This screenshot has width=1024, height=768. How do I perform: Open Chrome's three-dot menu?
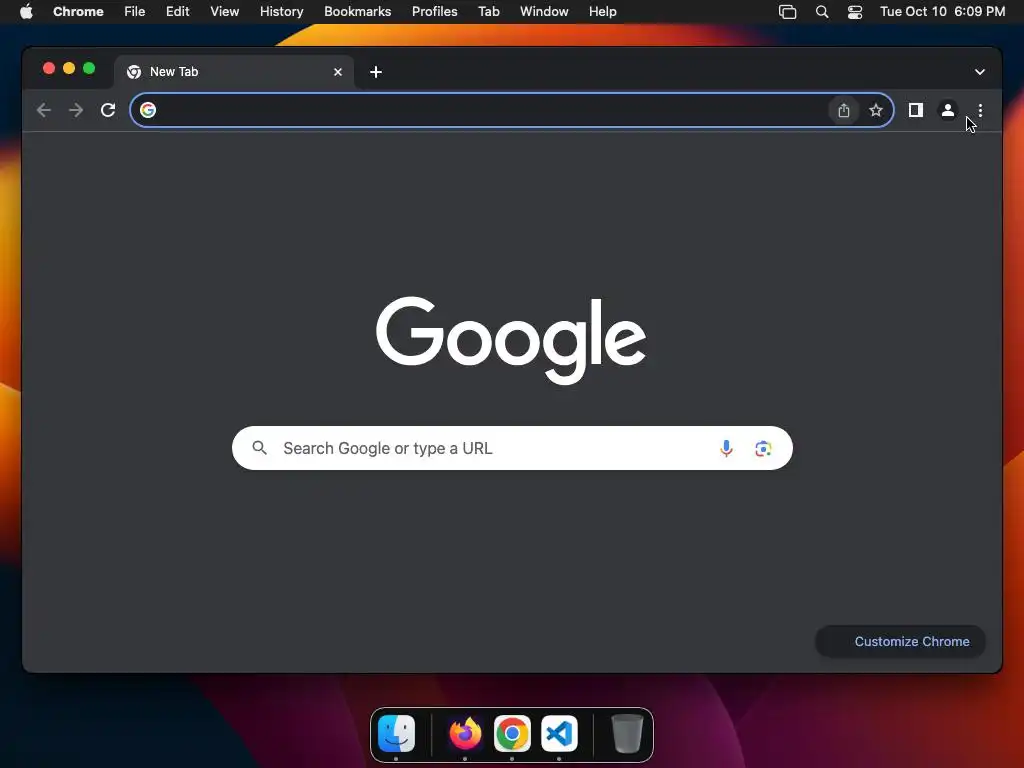pyautogui.click(x=980, y=110)
